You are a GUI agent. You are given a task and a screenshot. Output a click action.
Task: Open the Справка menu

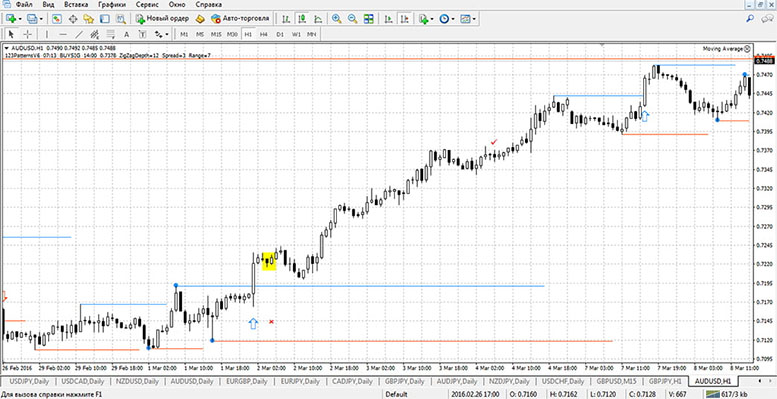(x=209, y=4)
